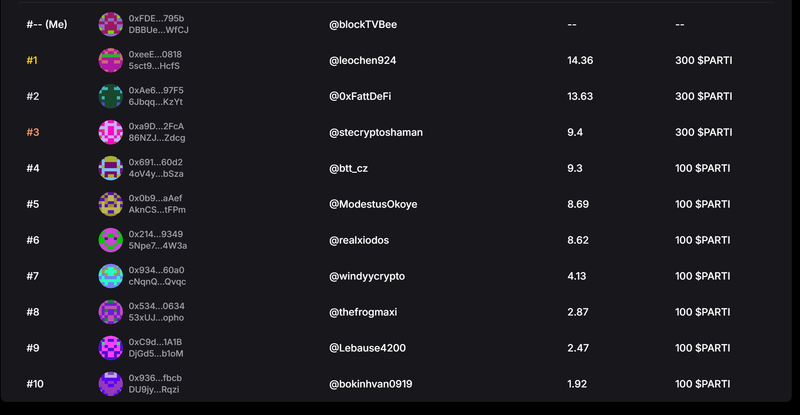Open the @blockTVBee profile link
The width and height of the screenshot is (800, 415).
coord(363,25)
